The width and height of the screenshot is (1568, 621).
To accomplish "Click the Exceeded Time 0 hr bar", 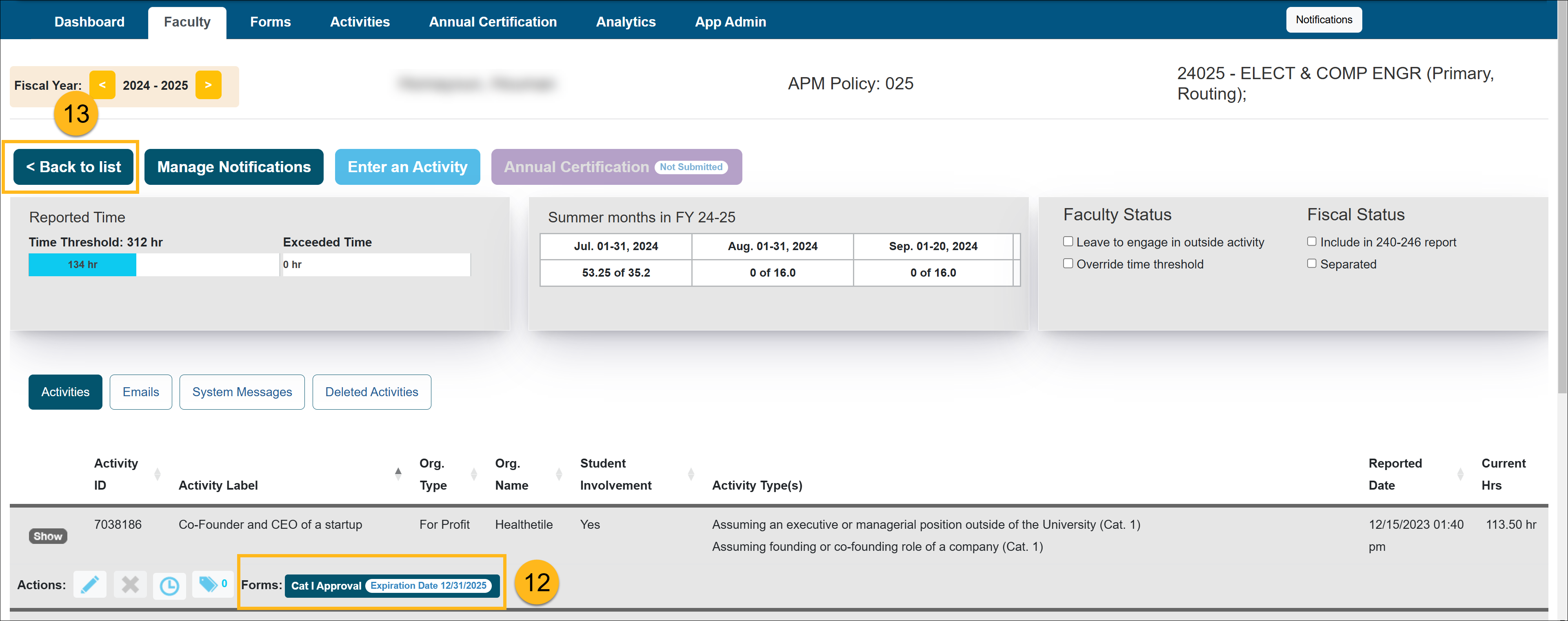I will click(x=376, y=265).
